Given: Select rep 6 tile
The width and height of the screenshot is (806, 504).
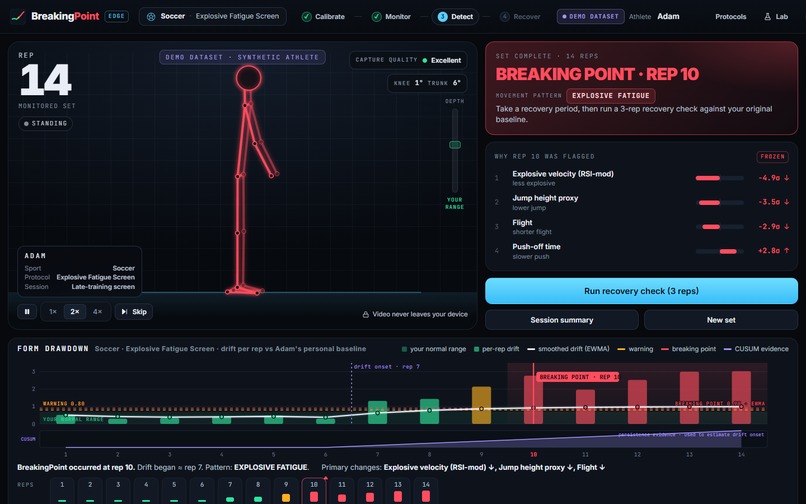Looking at the screenshot, I should (202, 491).
